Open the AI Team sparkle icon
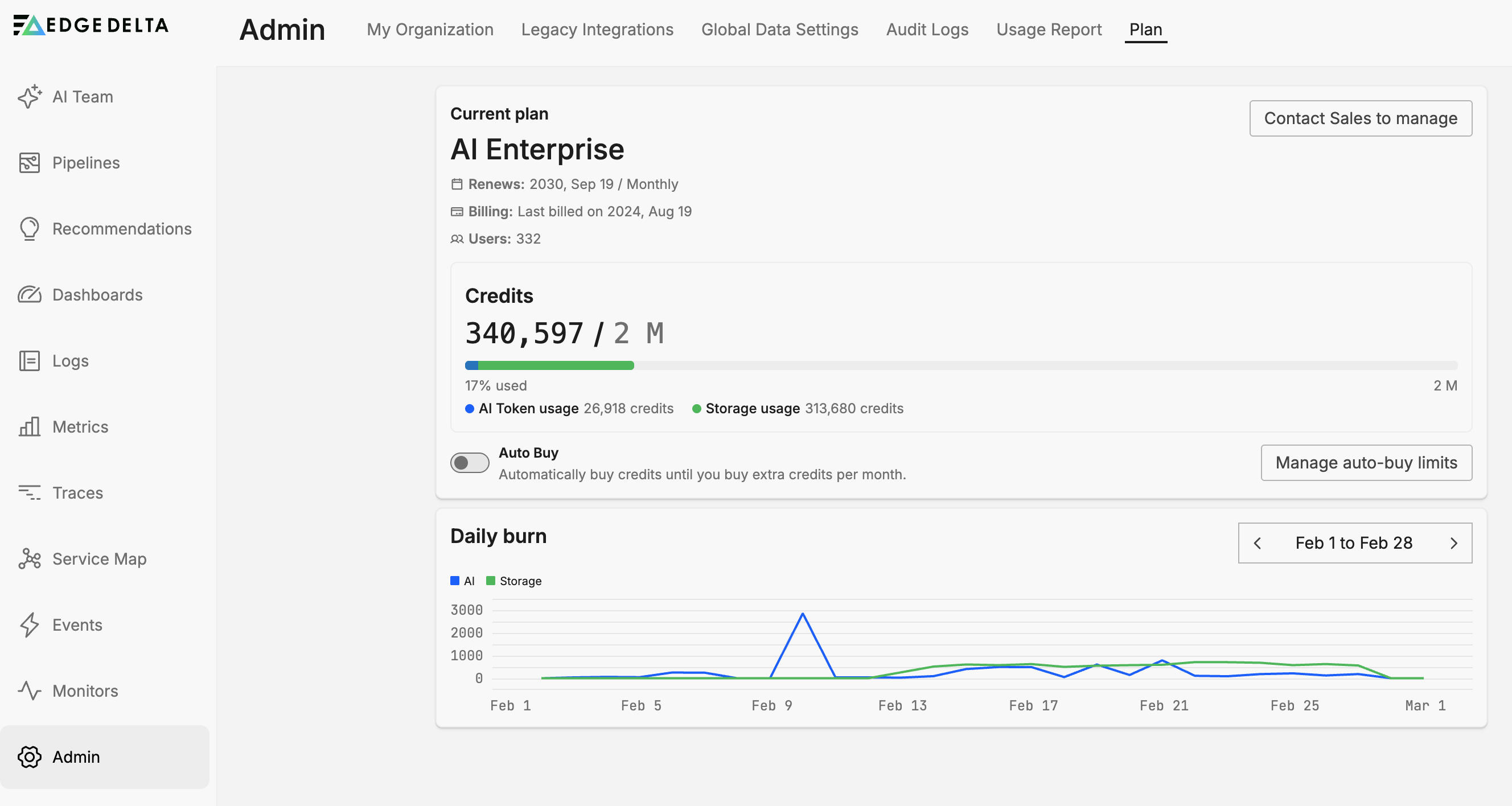 pyautogui.click(x=30, y=97)
